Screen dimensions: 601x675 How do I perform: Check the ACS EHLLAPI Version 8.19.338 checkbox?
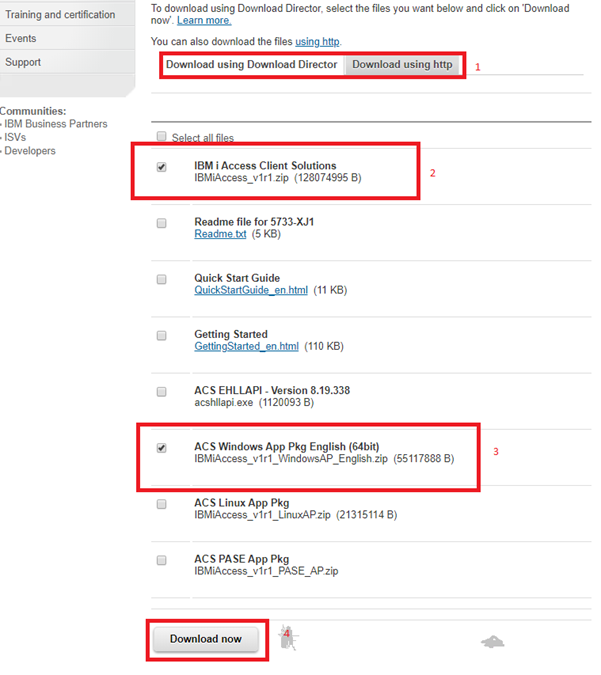coord(161,392)
